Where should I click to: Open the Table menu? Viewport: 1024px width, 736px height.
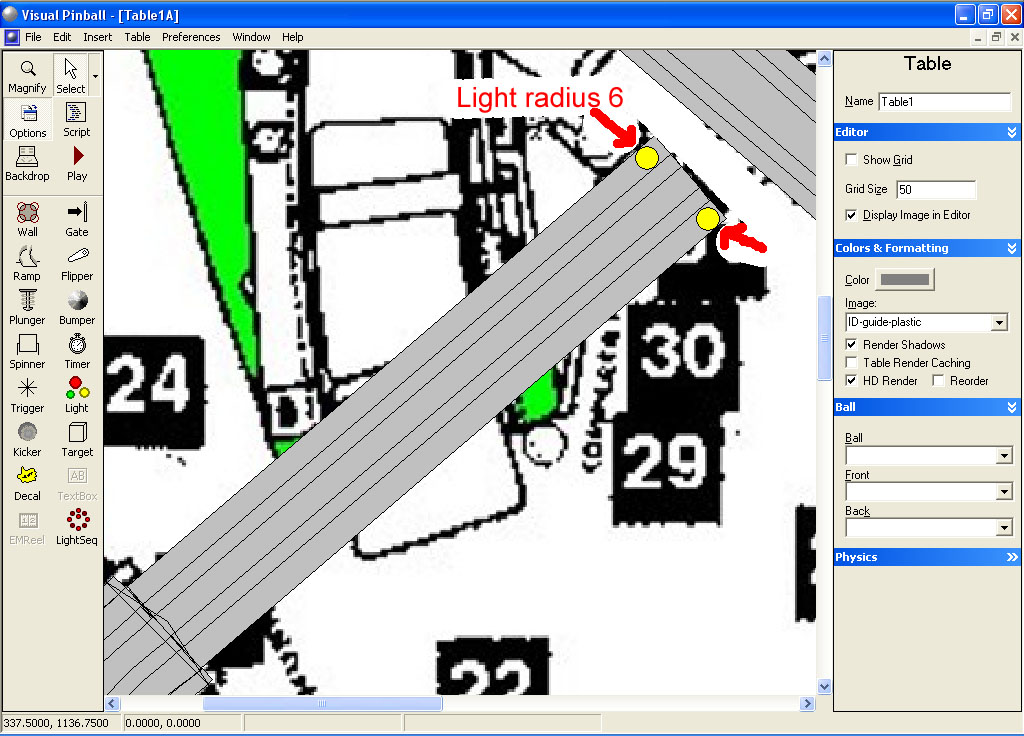pos(137,37)
